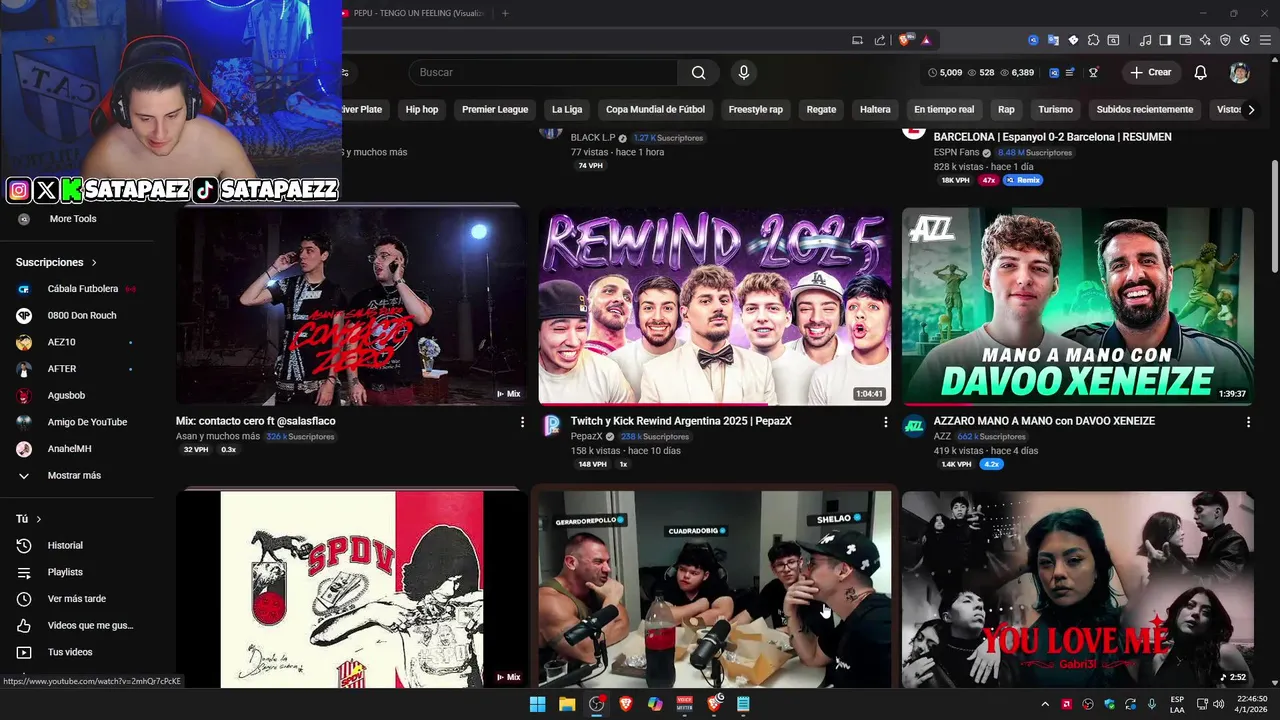Switch to OBS Studio in taskbar
The height and width of the screenshot is (720, 1280).
(597, 704)
